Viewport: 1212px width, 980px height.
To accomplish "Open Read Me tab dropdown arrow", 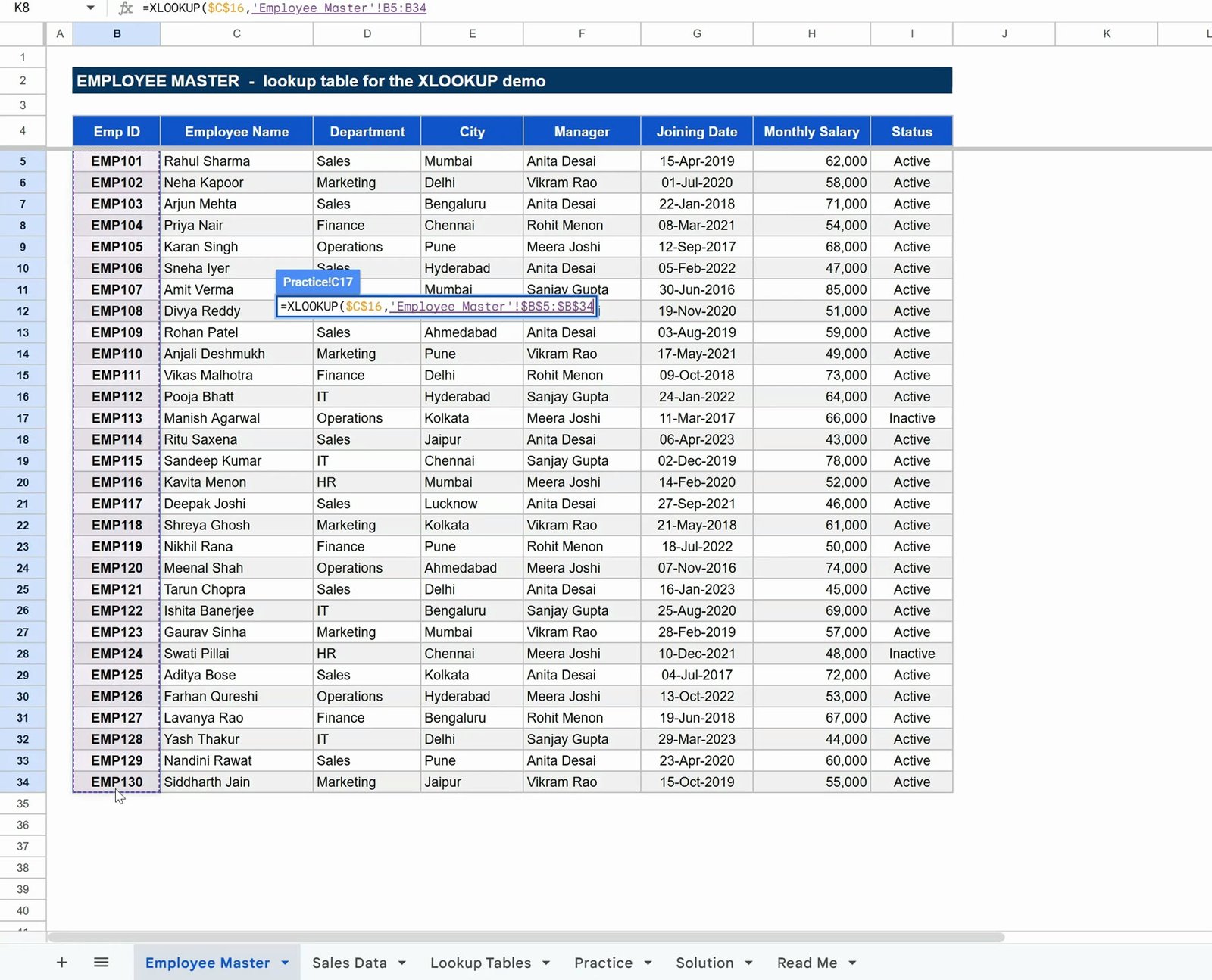I will pos(852,963).
